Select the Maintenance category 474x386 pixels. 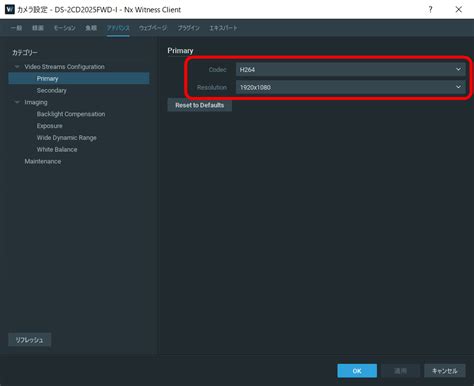tap(43, 161)
